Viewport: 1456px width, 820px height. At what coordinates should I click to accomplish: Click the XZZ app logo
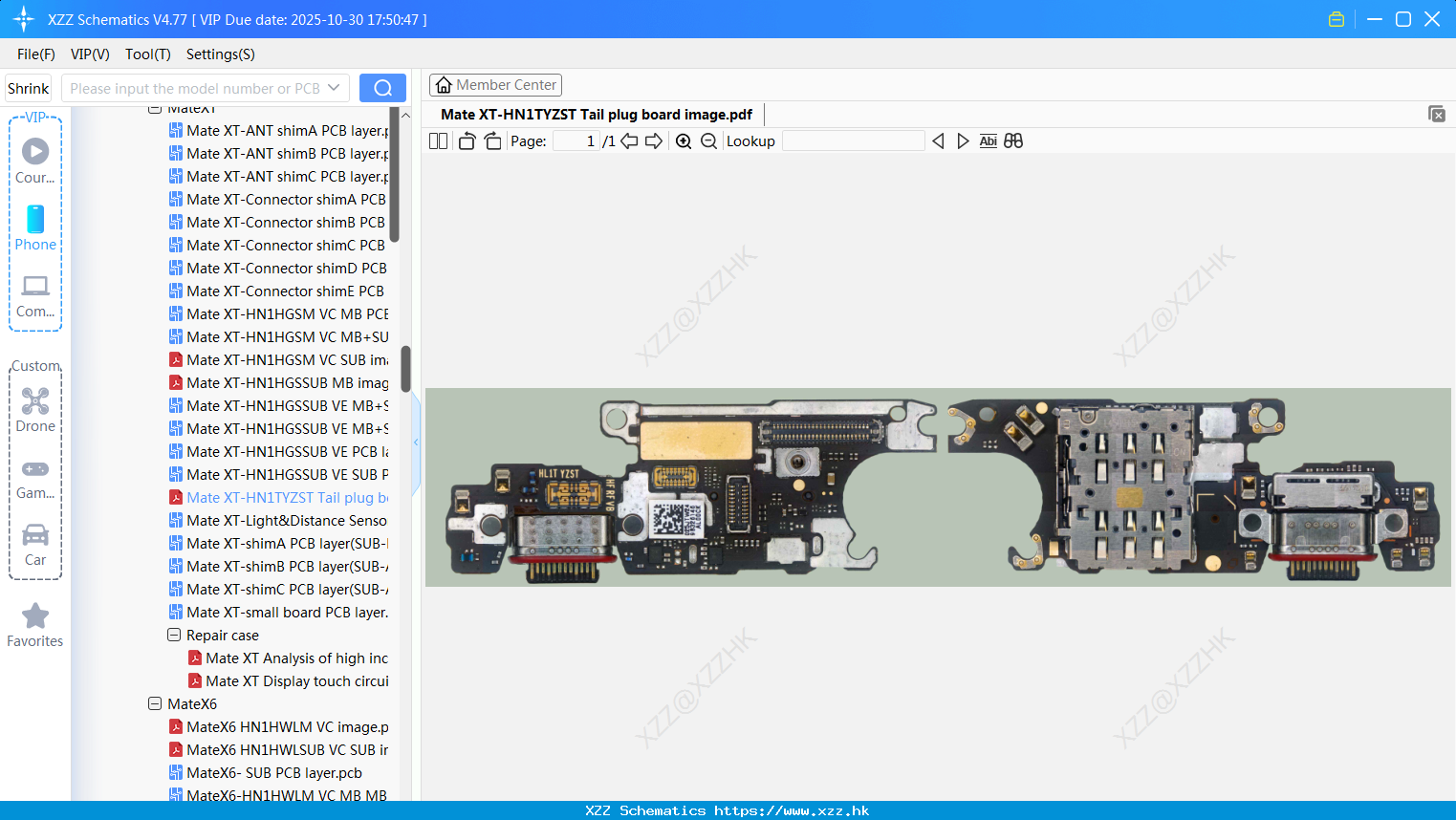pyautogui.click(x=23, y=19)
